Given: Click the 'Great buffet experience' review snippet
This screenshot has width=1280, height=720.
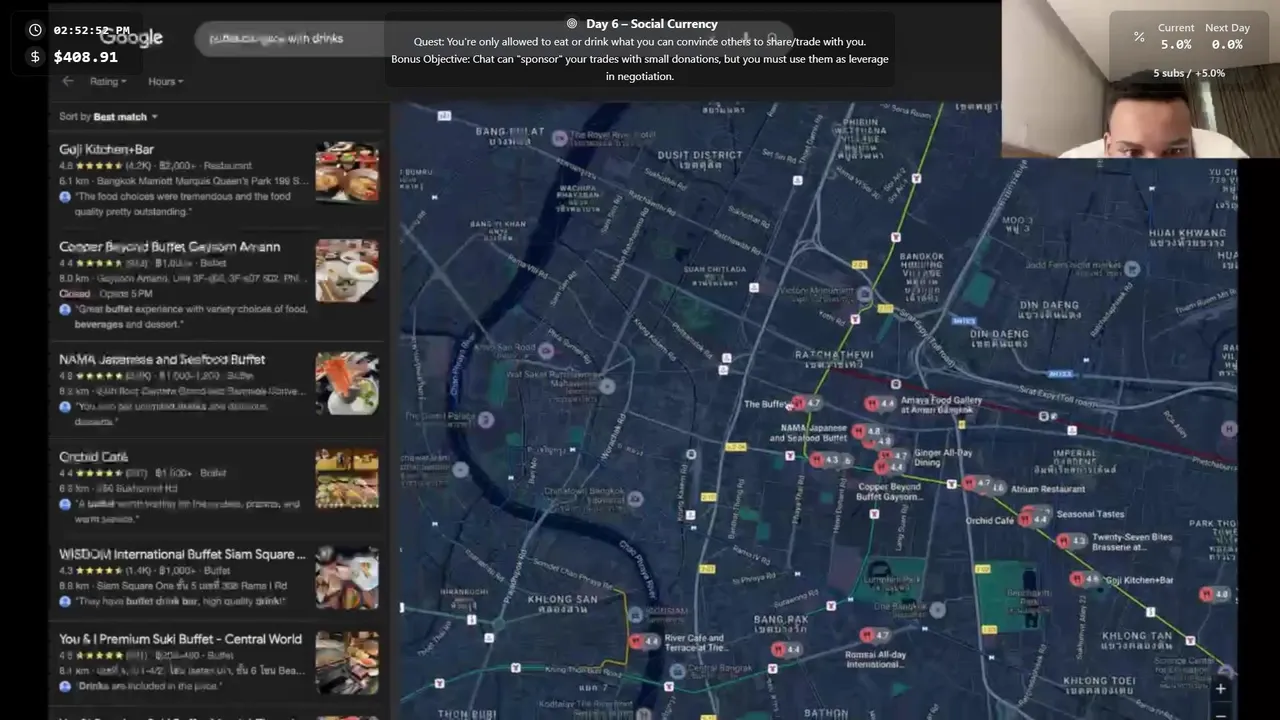Looking at the screenshot, I should pyautogui.click(x=191, y=316).
